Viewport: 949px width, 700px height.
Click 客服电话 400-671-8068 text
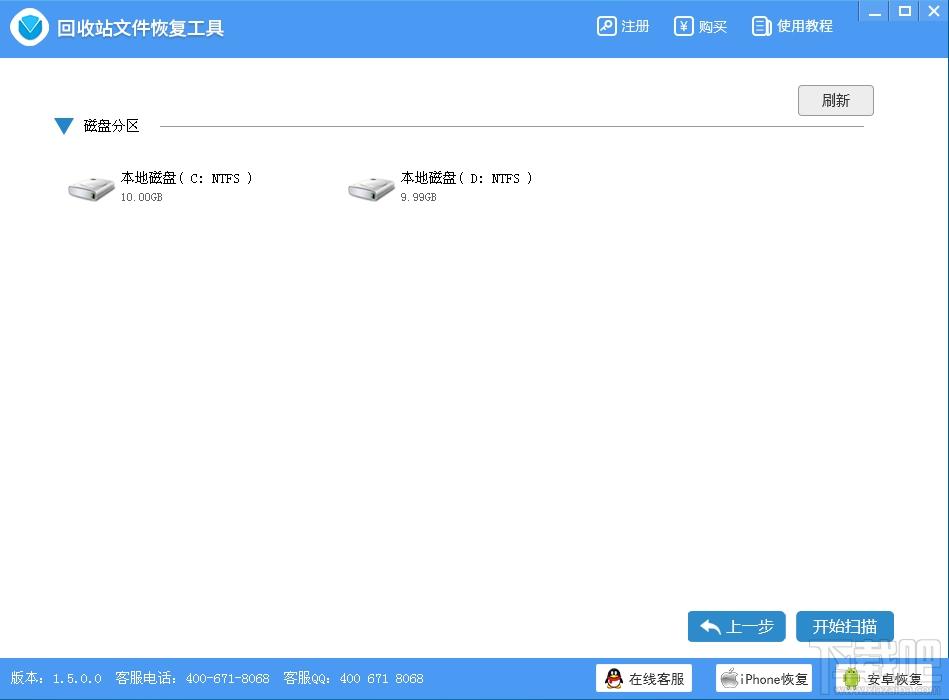click(x=192, y=678)
